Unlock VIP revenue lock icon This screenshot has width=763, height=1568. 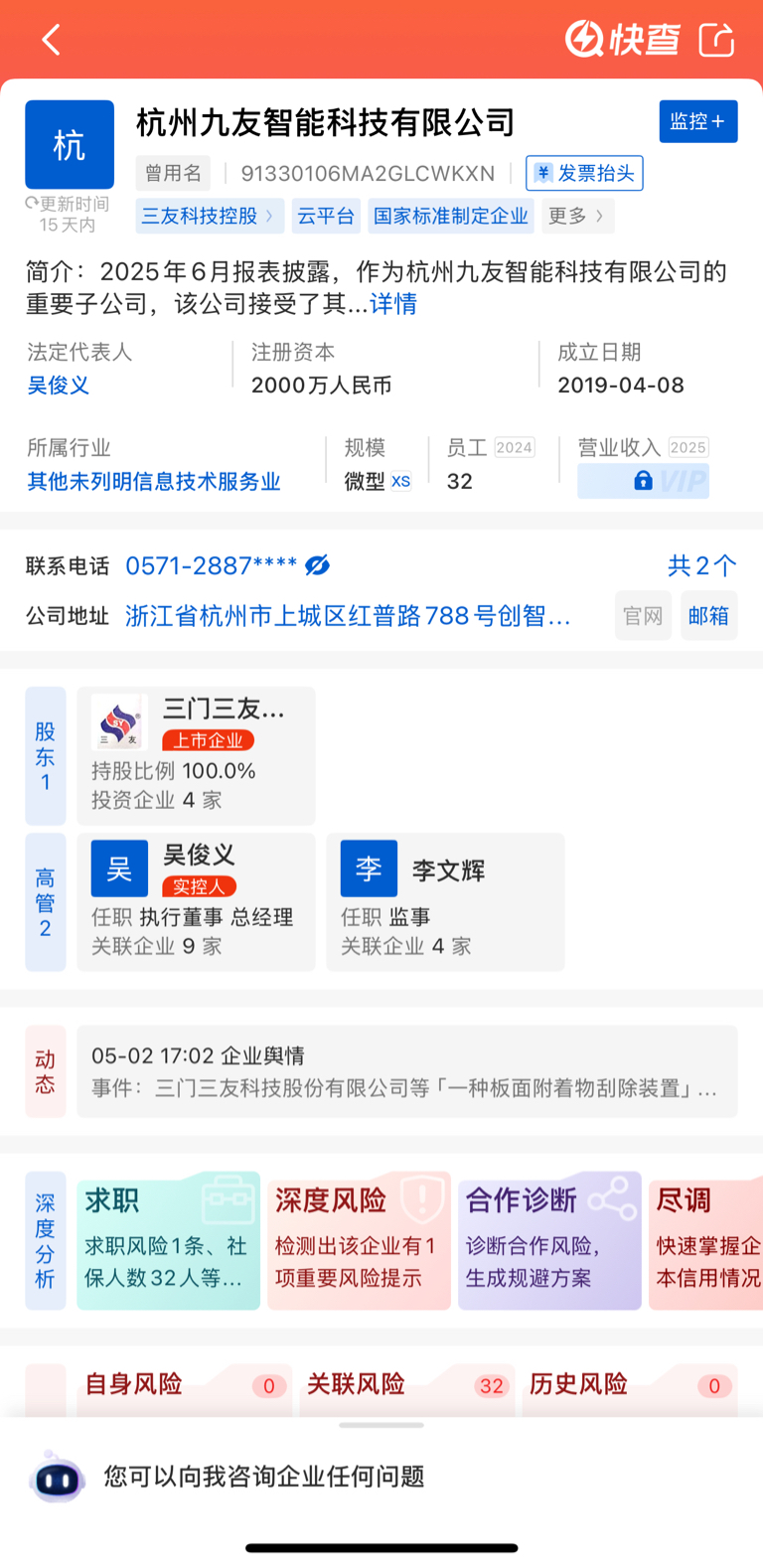click(x=643, y=481)
